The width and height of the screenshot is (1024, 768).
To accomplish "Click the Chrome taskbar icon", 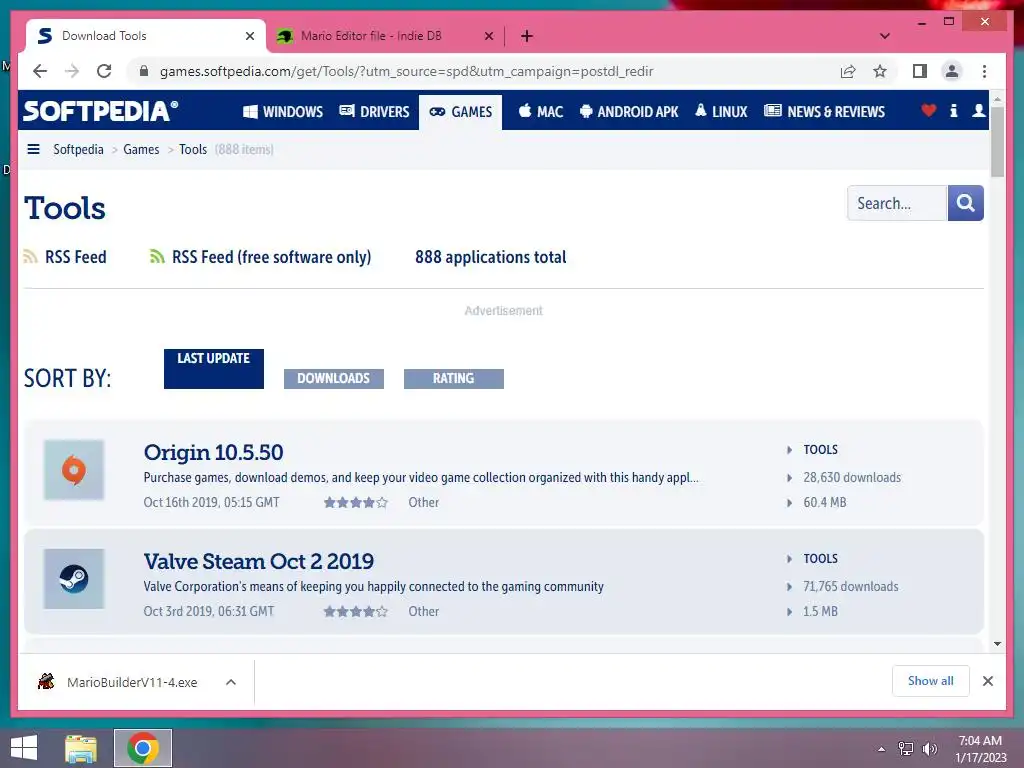I will [x=143, y=748].
